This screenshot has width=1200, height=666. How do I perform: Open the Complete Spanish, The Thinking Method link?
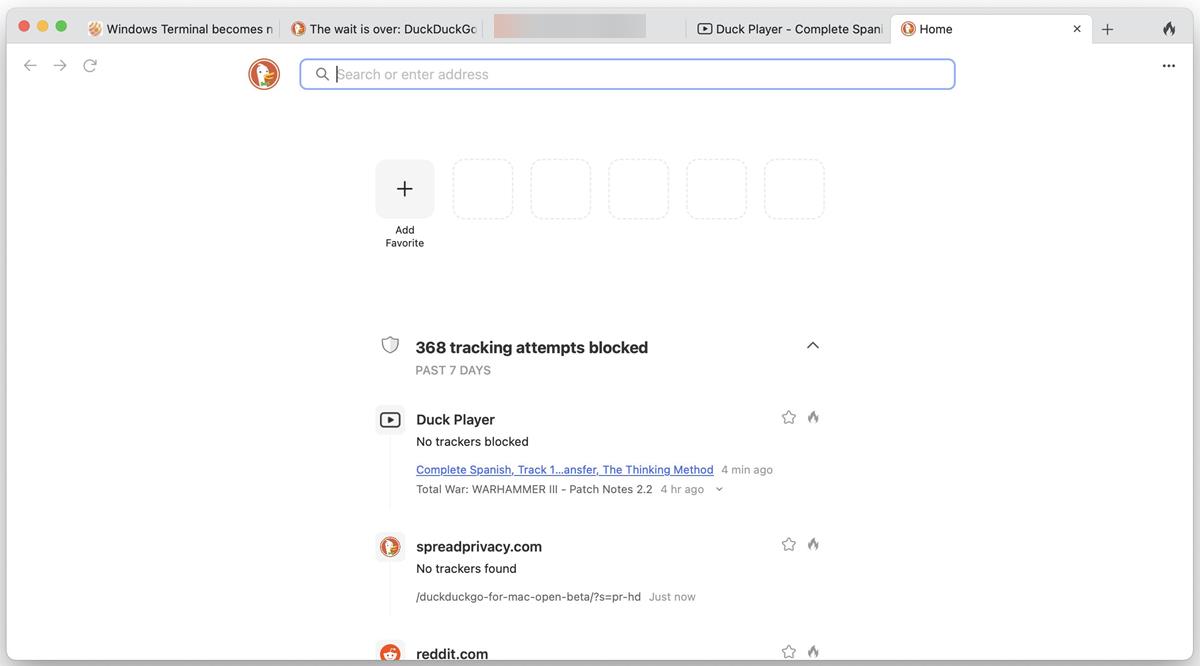[x=565, y=469]
